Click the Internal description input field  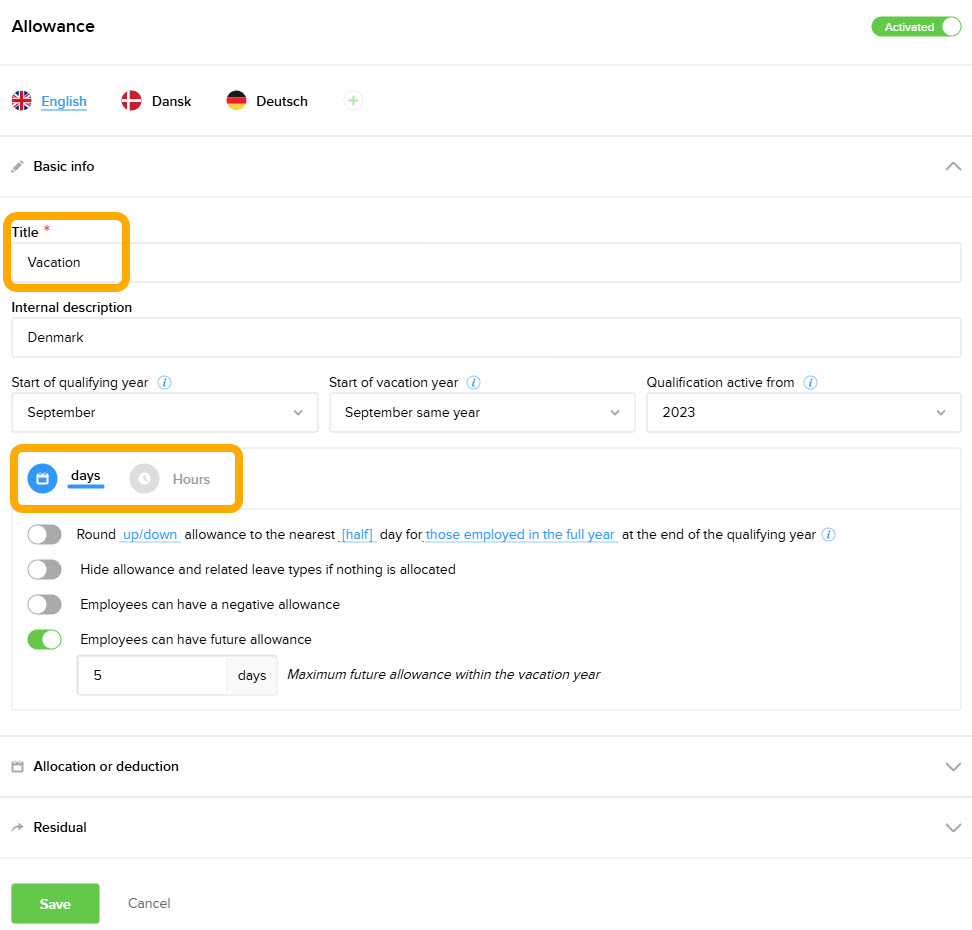pyautogui.click(x=486, y=338)
